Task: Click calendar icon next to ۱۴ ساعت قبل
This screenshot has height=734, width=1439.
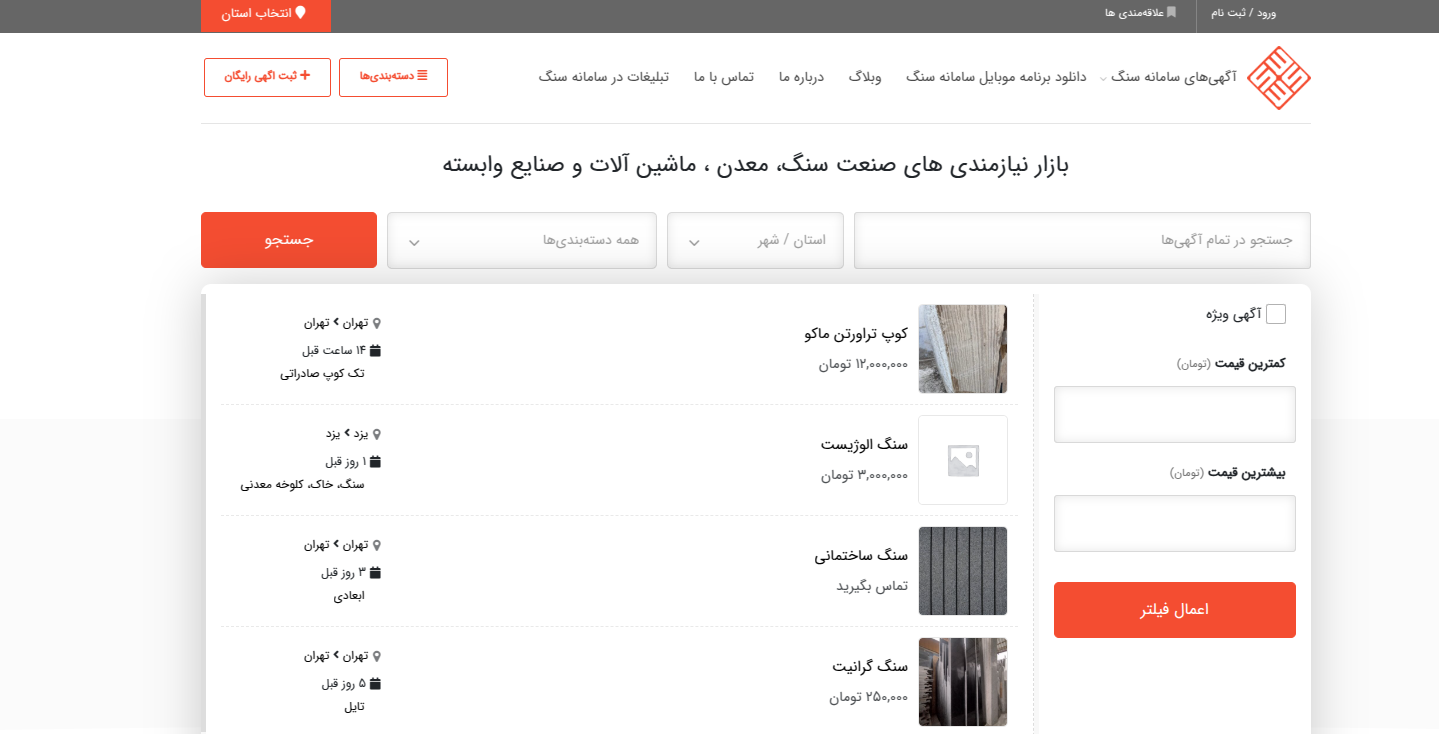Action: tap(376, 351)
